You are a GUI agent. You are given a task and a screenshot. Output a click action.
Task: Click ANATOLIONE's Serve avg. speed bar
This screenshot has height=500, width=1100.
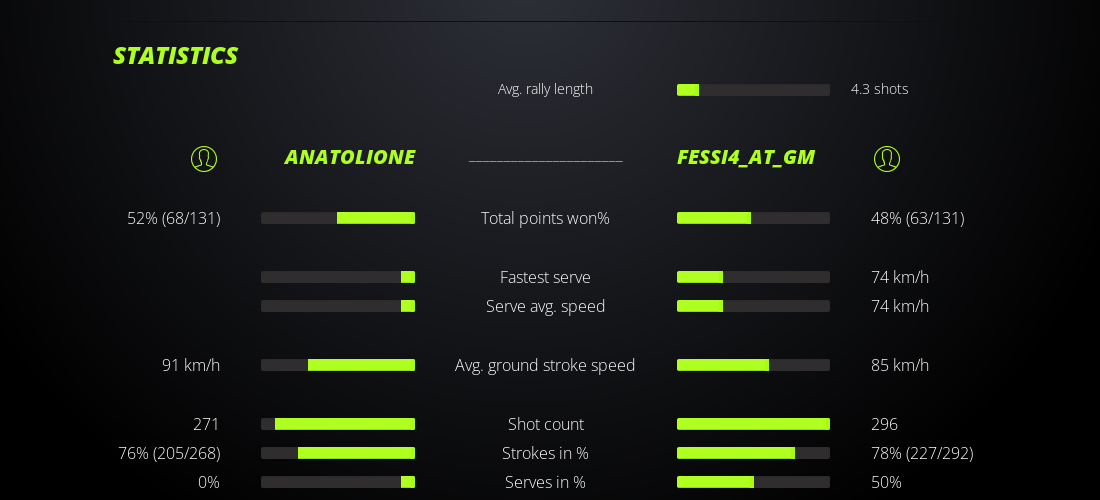[338, 306]
